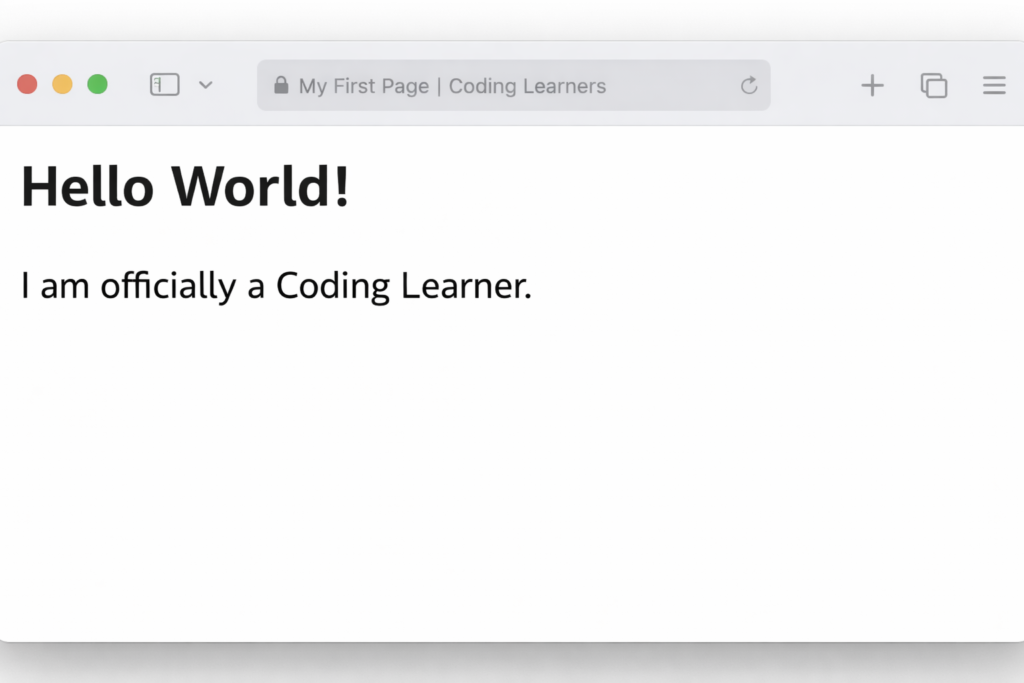The image size is (1024, 683).
Task: Open a new tab with plus icon
Action: [873, 86]
